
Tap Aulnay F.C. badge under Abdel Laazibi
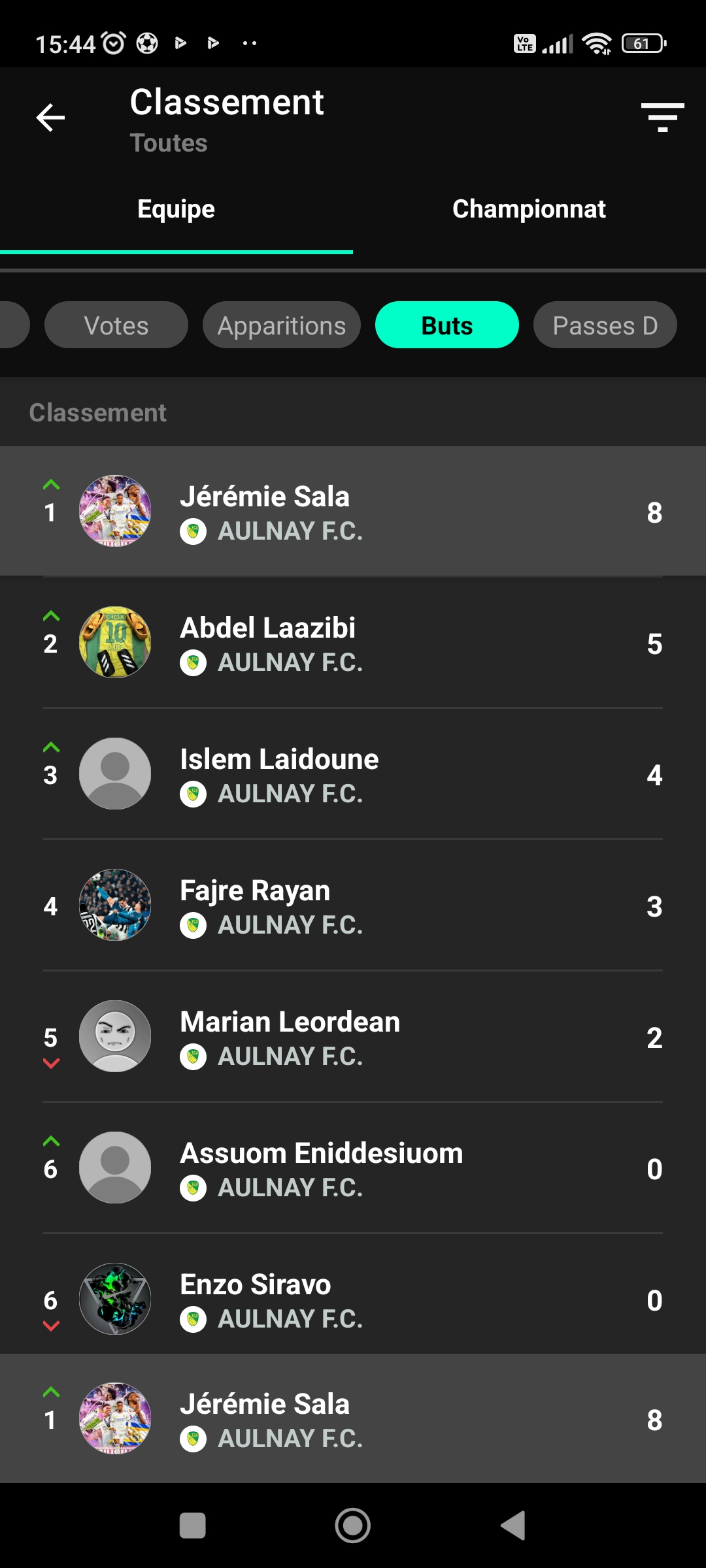click(x=193, y=662)
